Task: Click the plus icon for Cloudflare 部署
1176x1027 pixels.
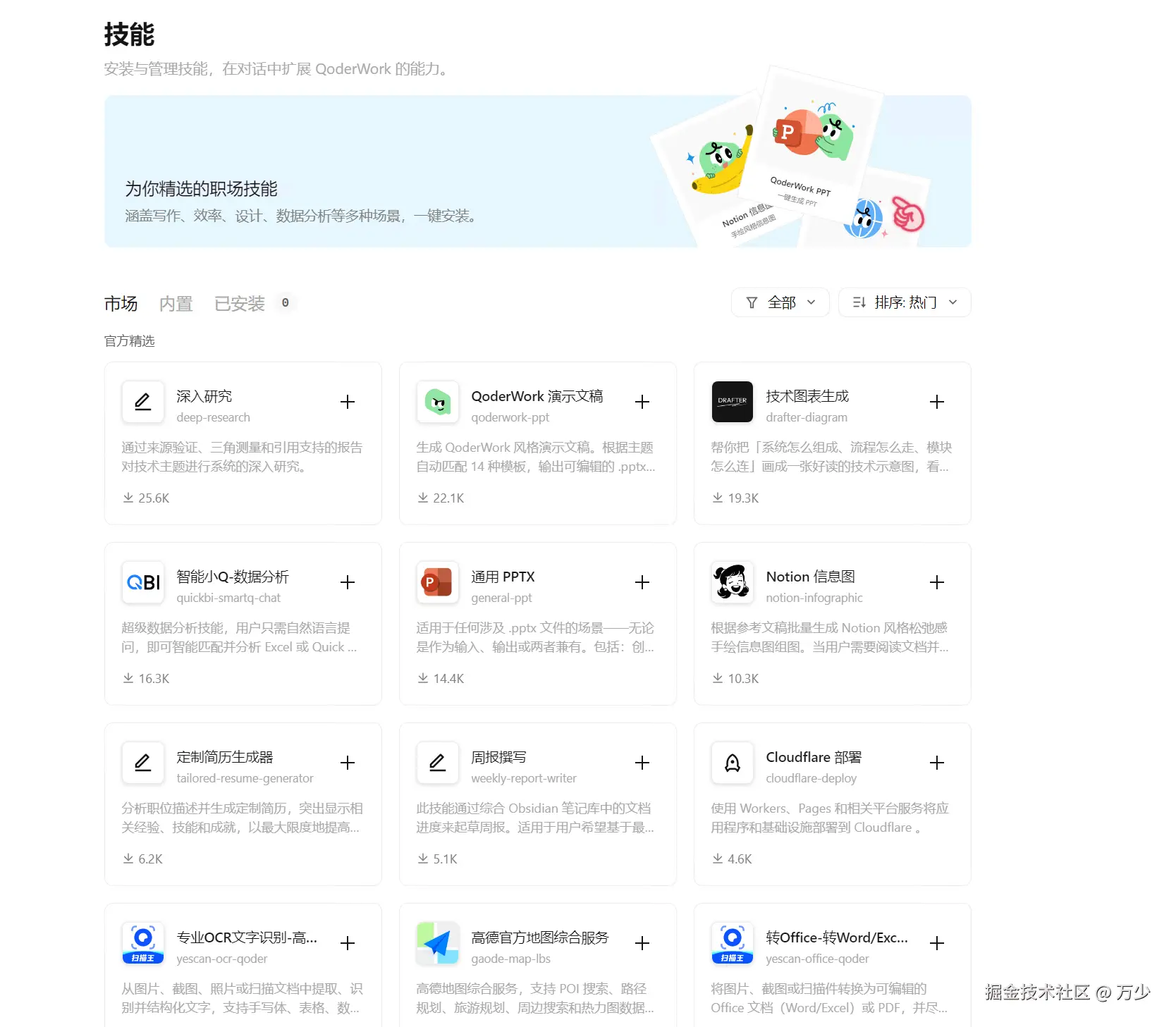Action: pos(937,763)
